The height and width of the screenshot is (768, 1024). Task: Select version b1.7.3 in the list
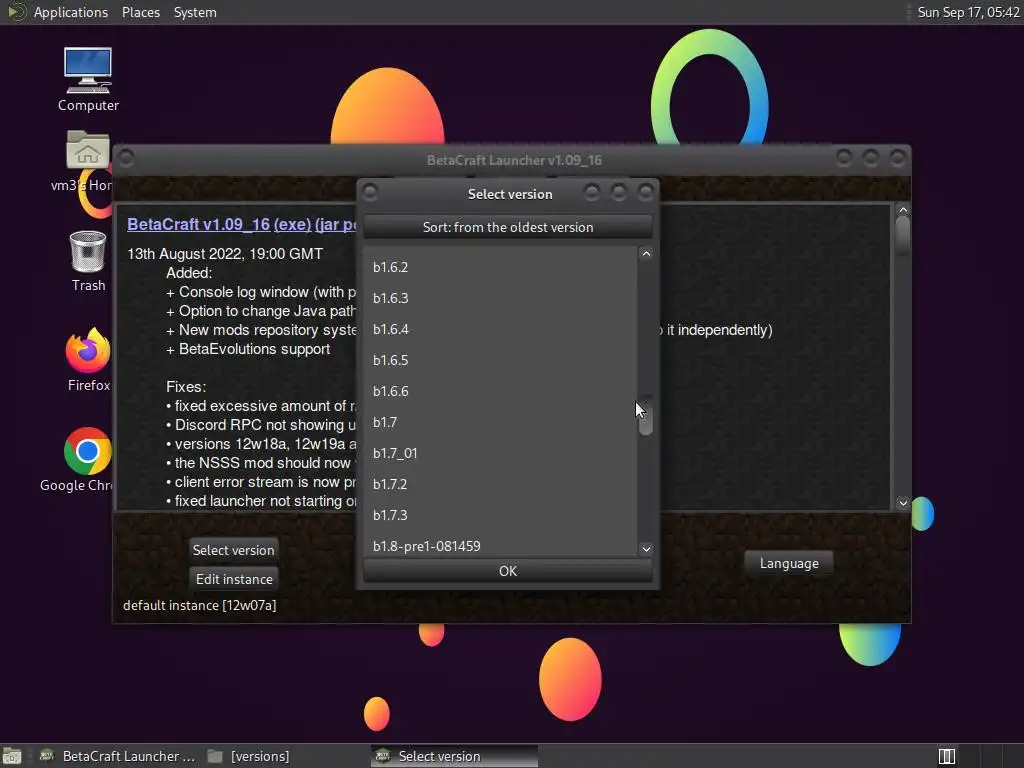[500, 515]
